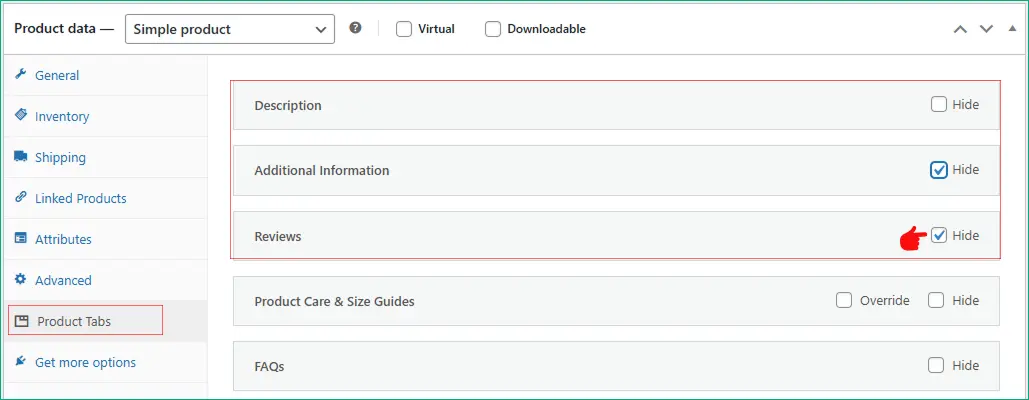Check Override for Product Care & Size Guides
This screenshot has width=1029, height=400.
(844, 300)
